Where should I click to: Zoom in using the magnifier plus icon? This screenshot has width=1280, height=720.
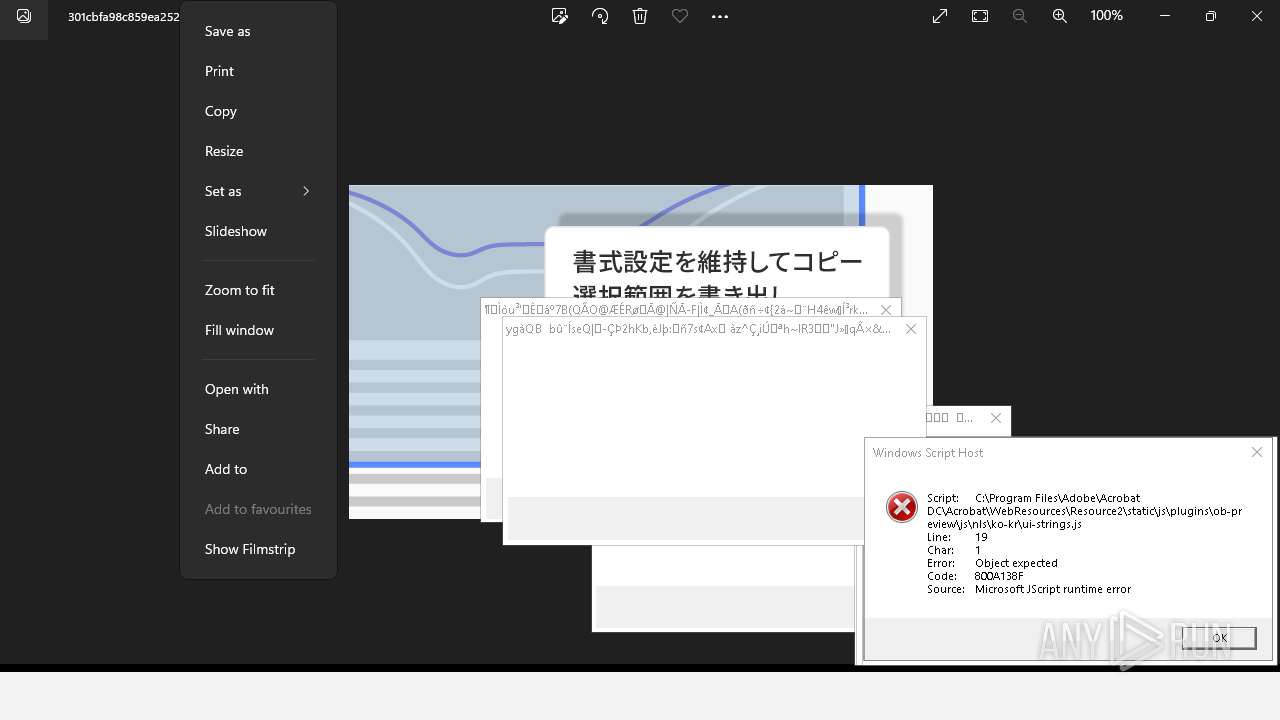1060,16
